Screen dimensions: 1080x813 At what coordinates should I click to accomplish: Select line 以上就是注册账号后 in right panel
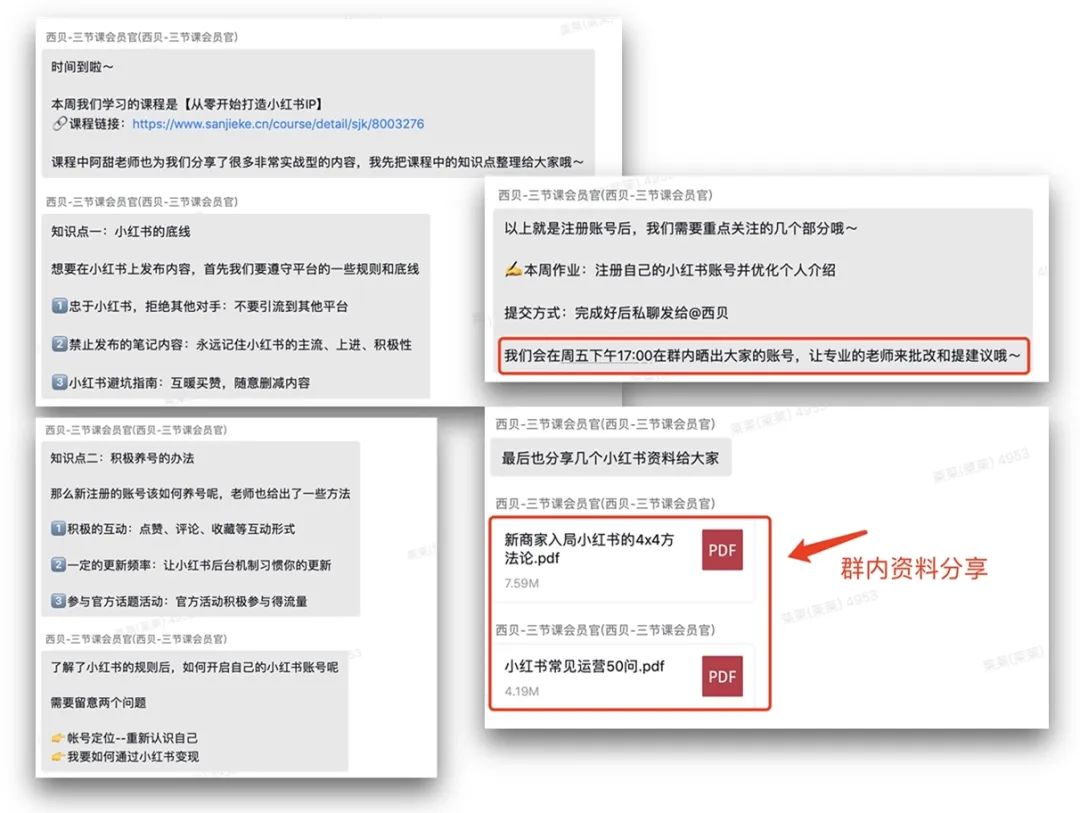coord(681,228)
